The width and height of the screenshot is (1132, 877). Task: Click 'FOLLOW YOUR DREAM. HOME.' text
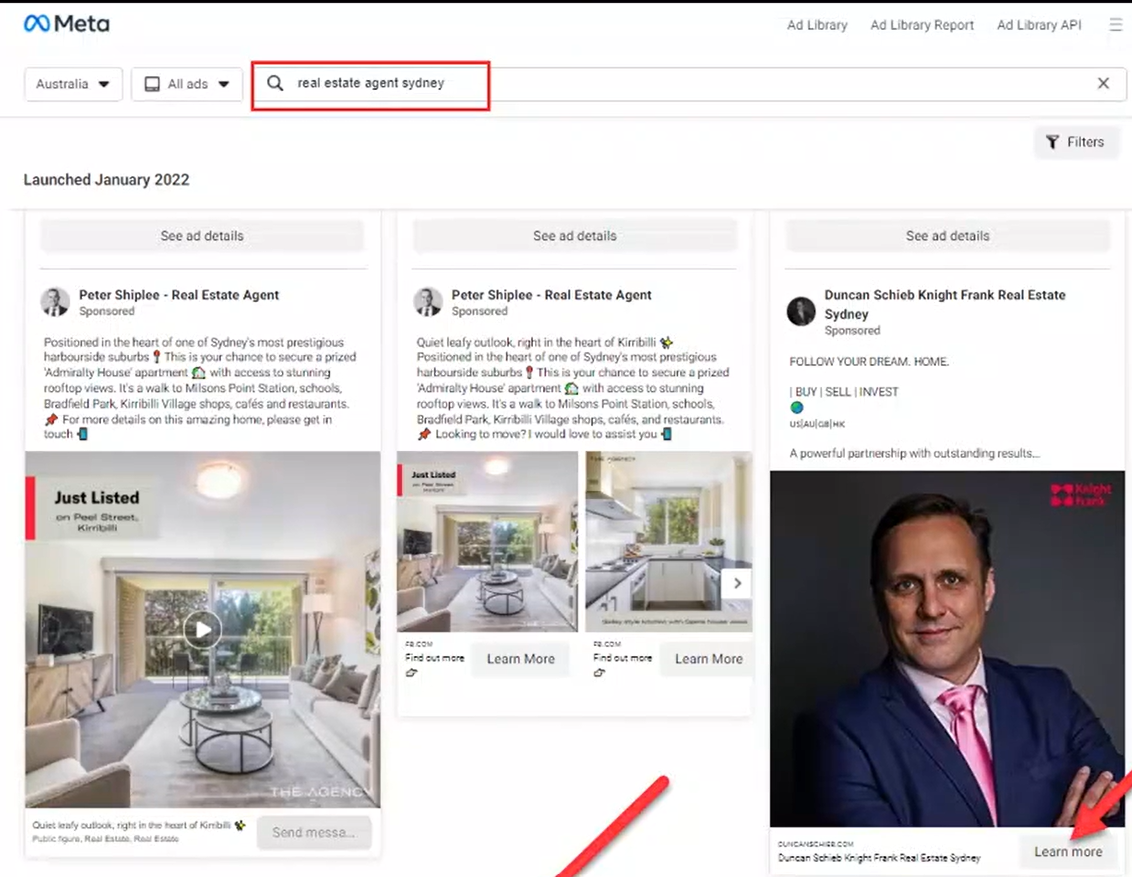(x=868, y=362)
